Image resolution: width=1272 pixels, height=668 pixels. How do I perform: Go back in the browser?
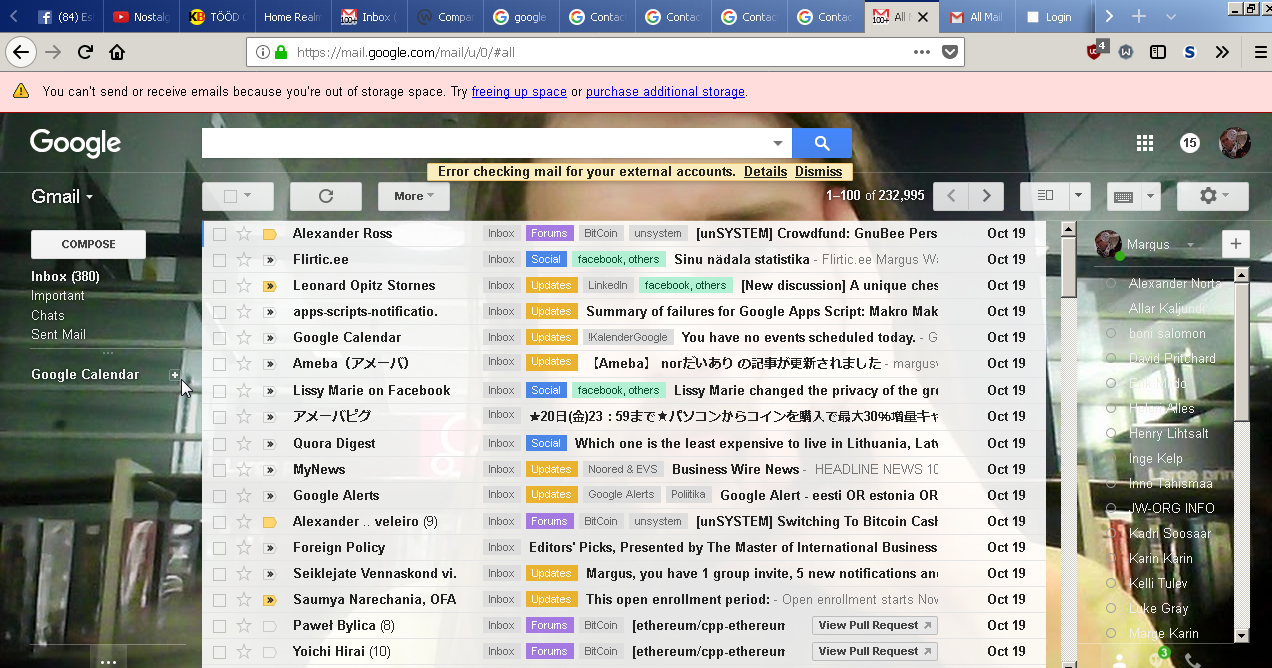(21, 52)
